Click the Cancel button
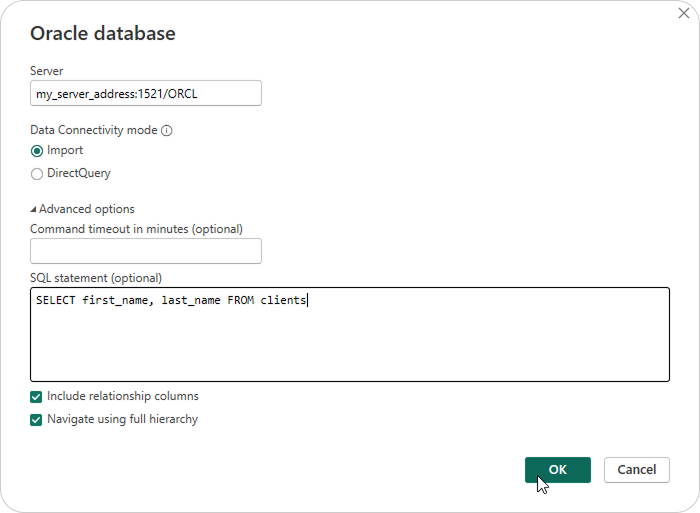This screenshot has width=700, height=513. tap(637, 470)
